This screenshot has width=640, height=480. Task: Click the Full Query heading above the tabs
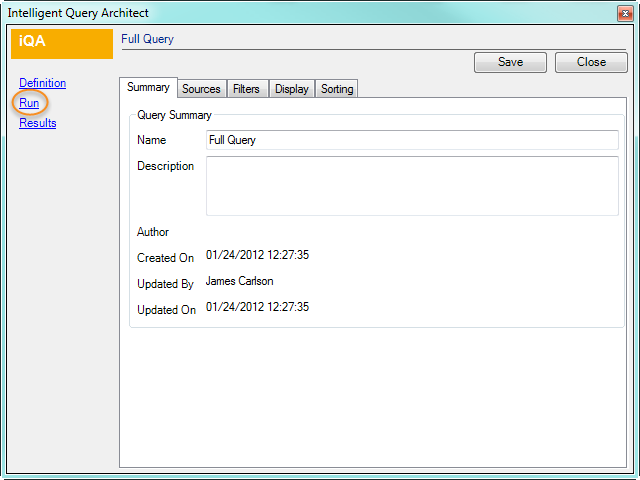(147, 39)
